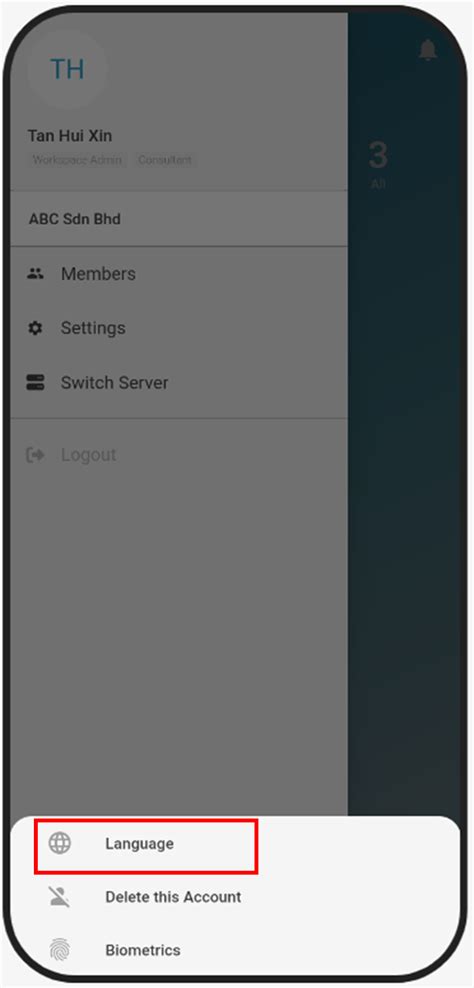474x988 pixels.
Task: Tap the Switch Server icon
Action: pyautogui.click(x=35, y=382)
